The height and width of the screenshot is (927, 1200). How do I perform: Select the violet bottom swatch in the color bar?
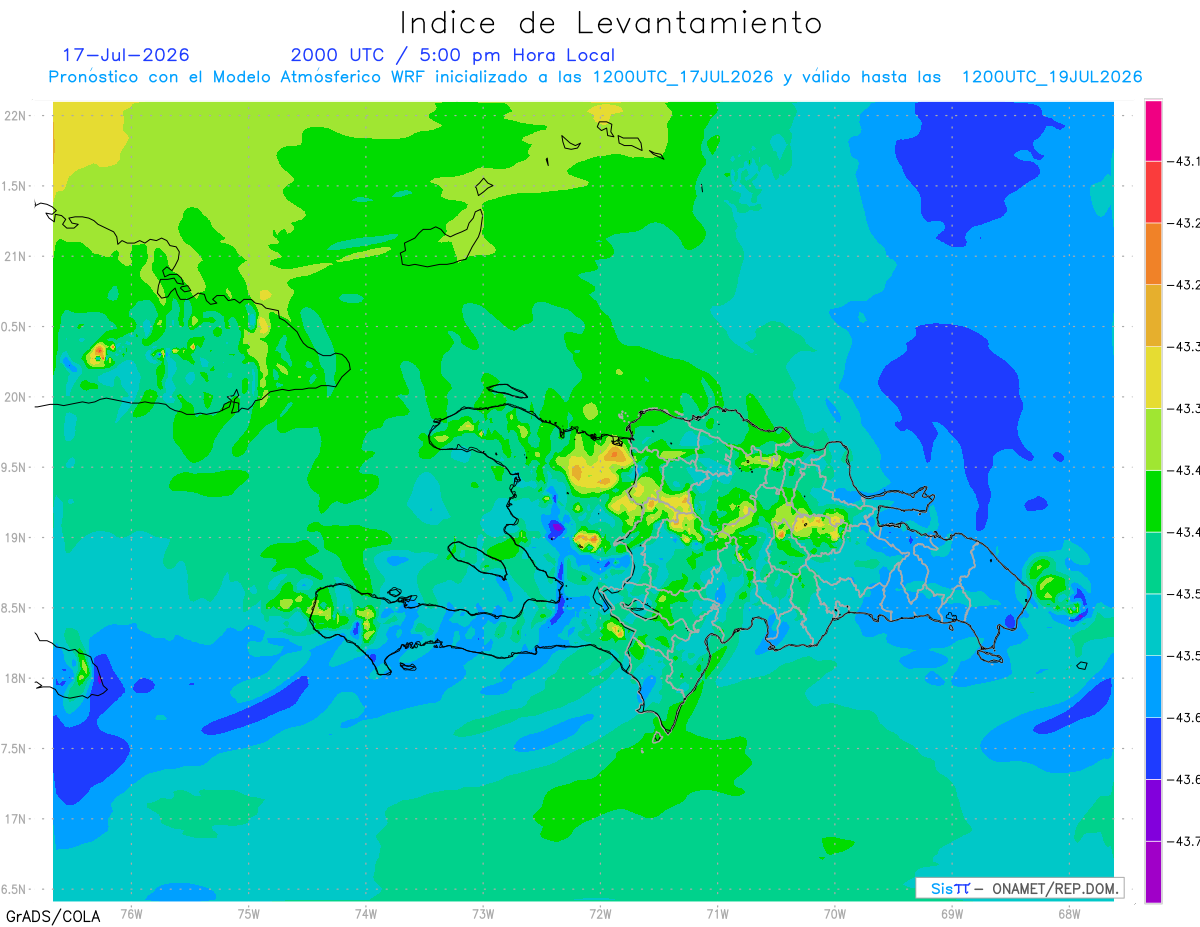point(1153,872)
